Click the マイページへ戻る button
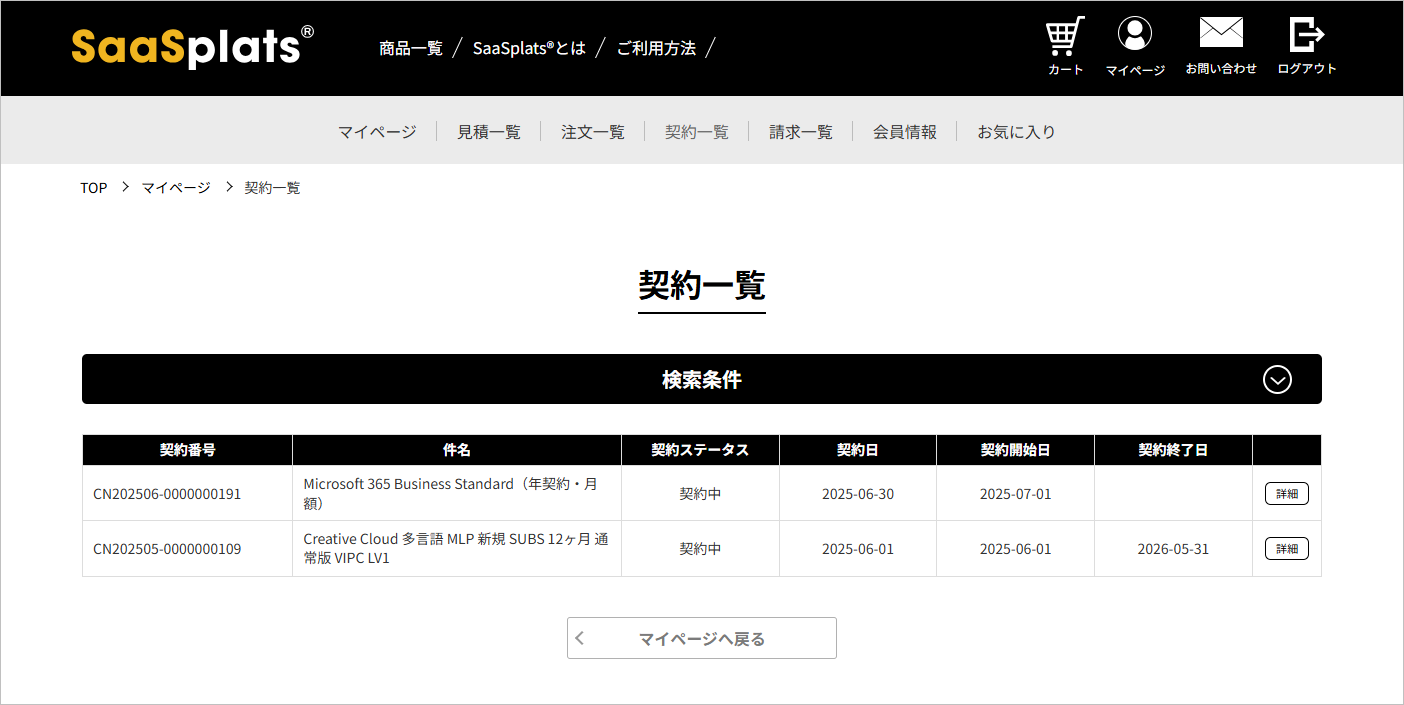Image resolution: width=1404 pixels, height=705 pixels. pos(702,638)
